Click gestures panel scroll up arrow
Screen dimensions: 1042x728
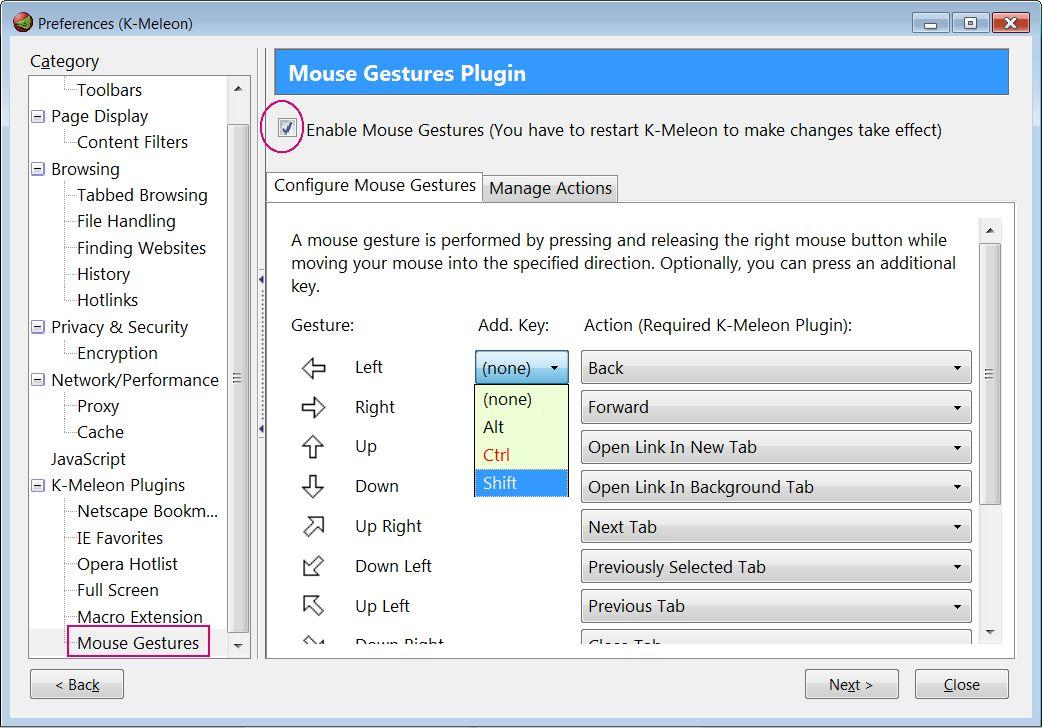click(990, 231)
